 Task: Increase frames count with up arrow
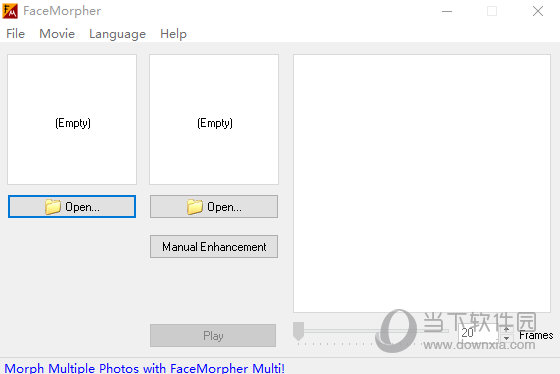tap(506, 328)
